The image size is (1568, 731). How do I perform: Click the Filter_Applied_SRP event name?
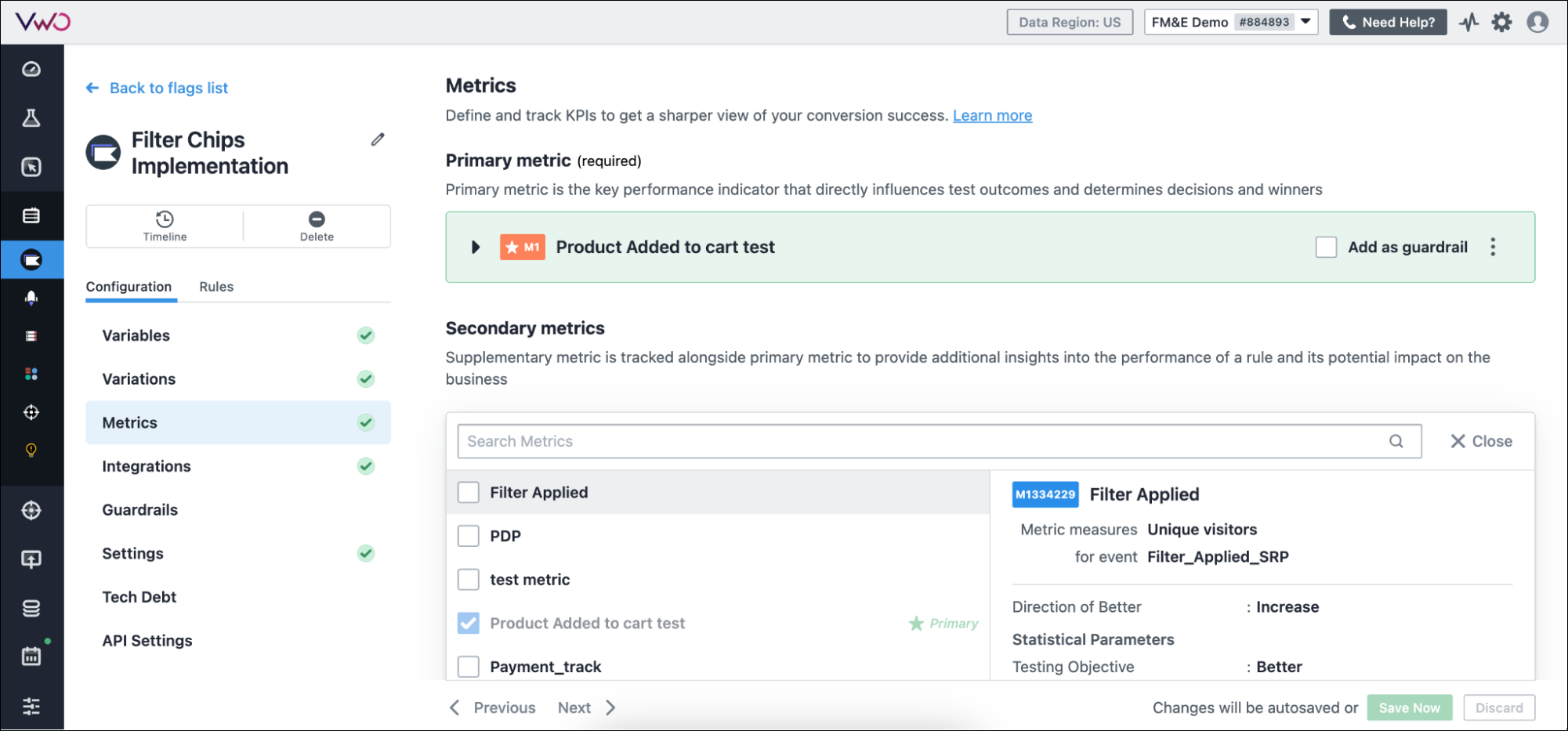(x=1218, y=556)
